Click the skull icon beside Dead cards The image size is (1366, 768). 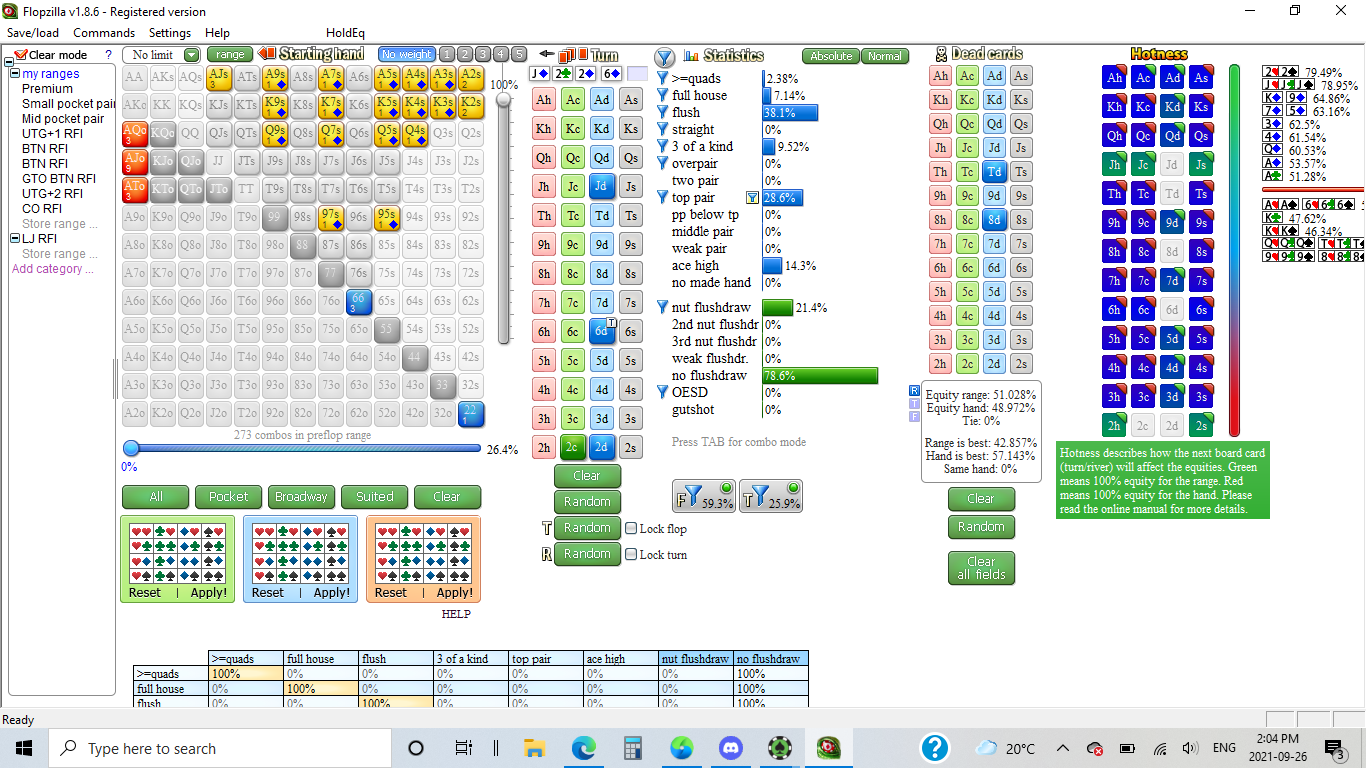pyautogui.click(x=941, y=54)
